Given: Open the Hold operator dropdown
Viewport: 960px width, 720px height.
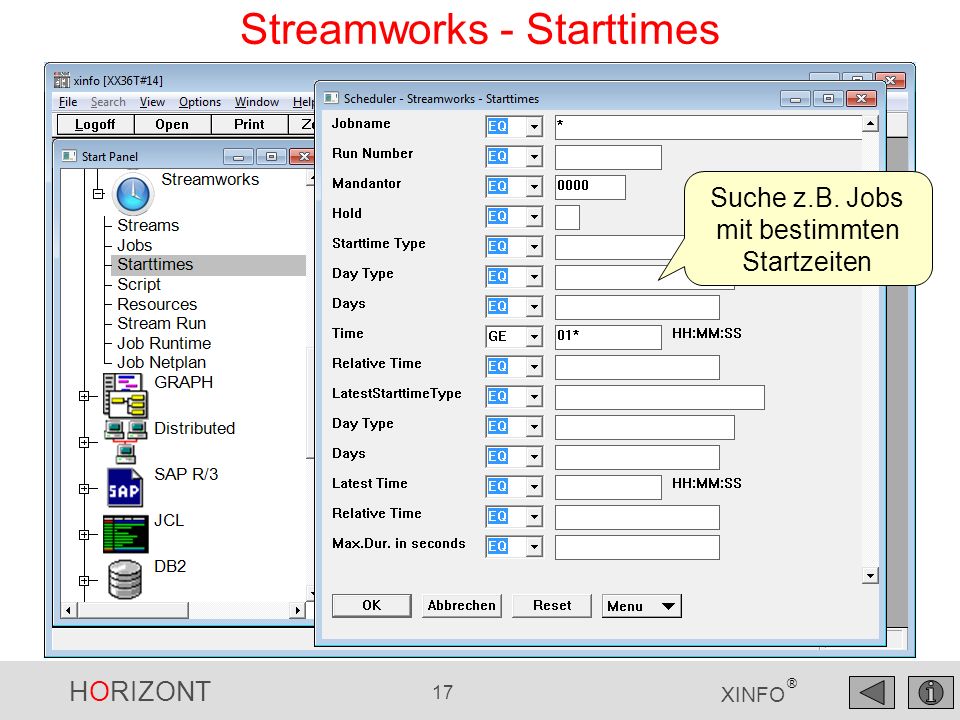Looking at the screenshot, I should [x=534, y=217].
